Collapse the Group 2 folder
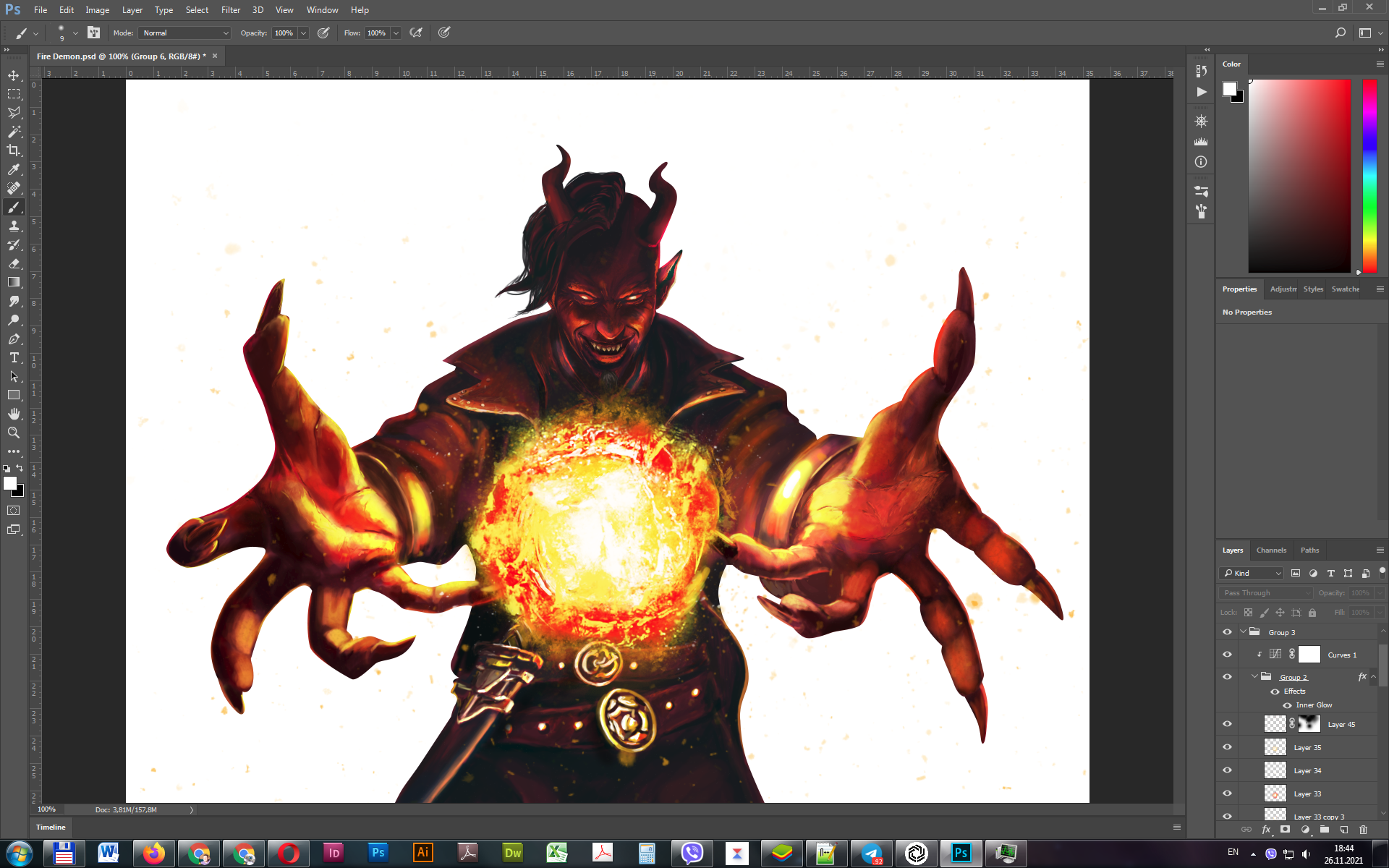The width and height of the screenshot is (1389, 868). point(1254,676)
